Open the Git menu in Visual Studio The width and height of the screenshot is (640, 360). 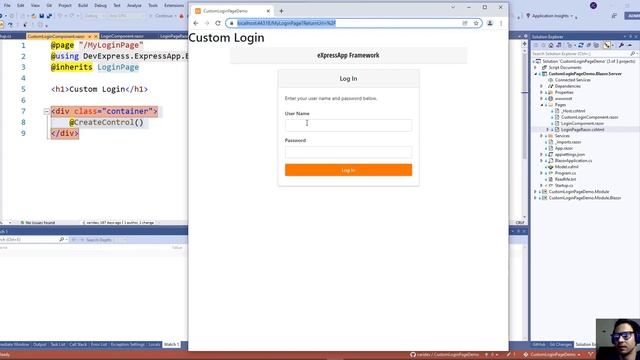click(x=49, y=6)
